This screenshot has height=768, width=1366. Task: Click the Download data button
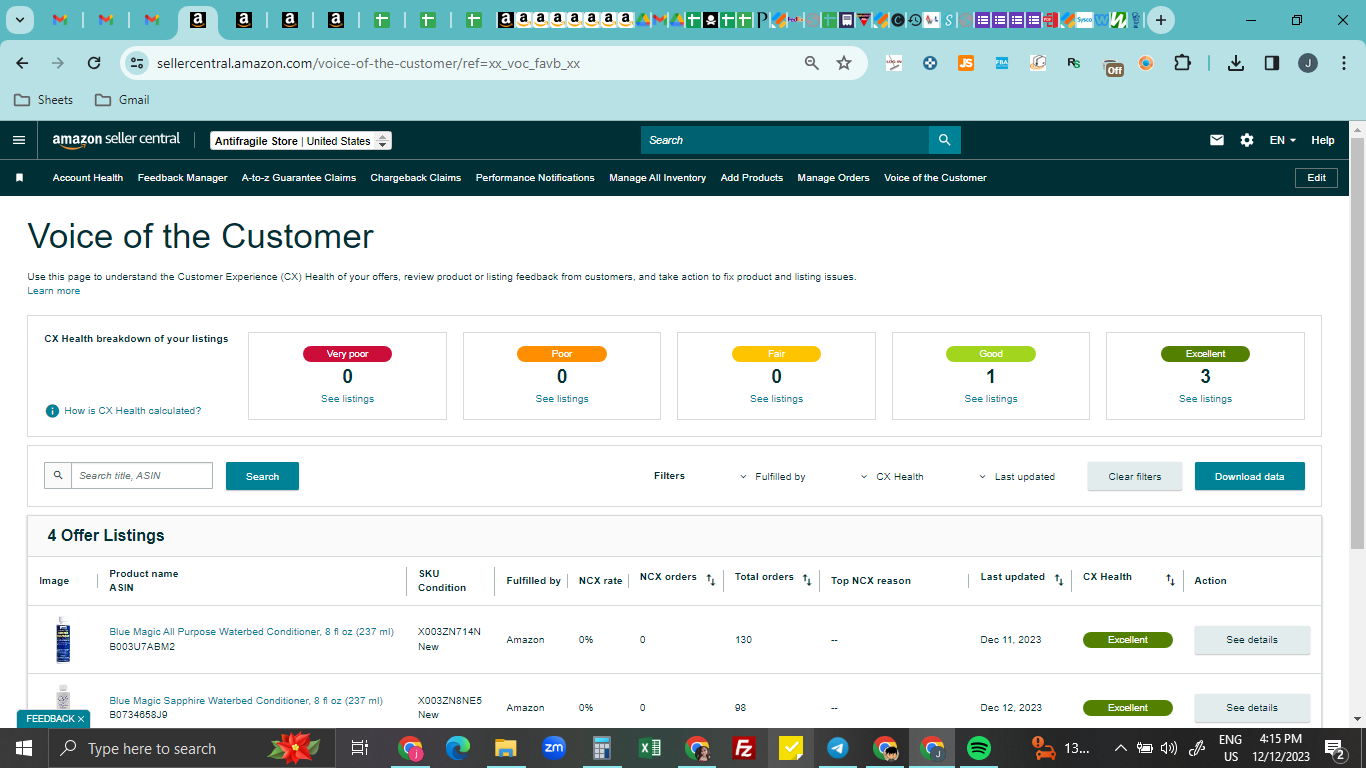pyautogui.click(x=1250, y=476)
